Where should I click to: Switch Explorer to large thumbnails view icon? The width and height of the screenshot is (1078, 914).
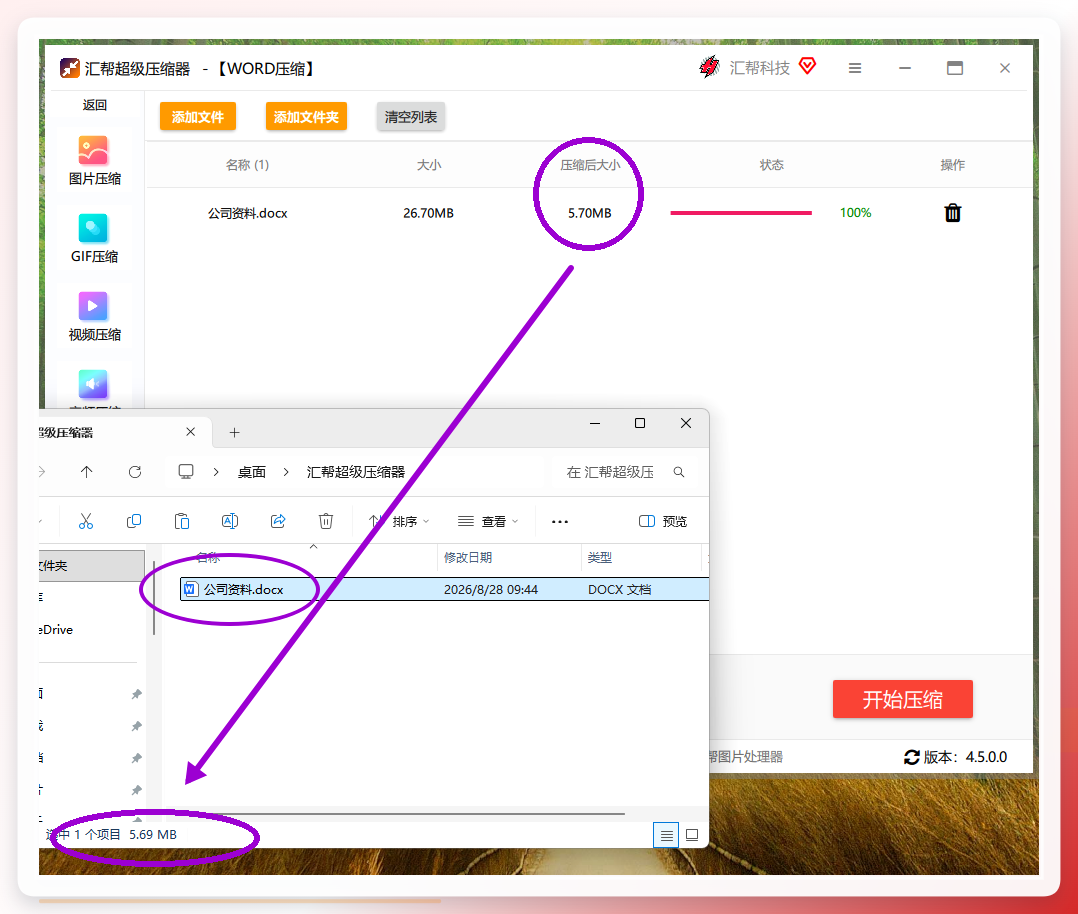pyautogui.click(x=692, y=835)
